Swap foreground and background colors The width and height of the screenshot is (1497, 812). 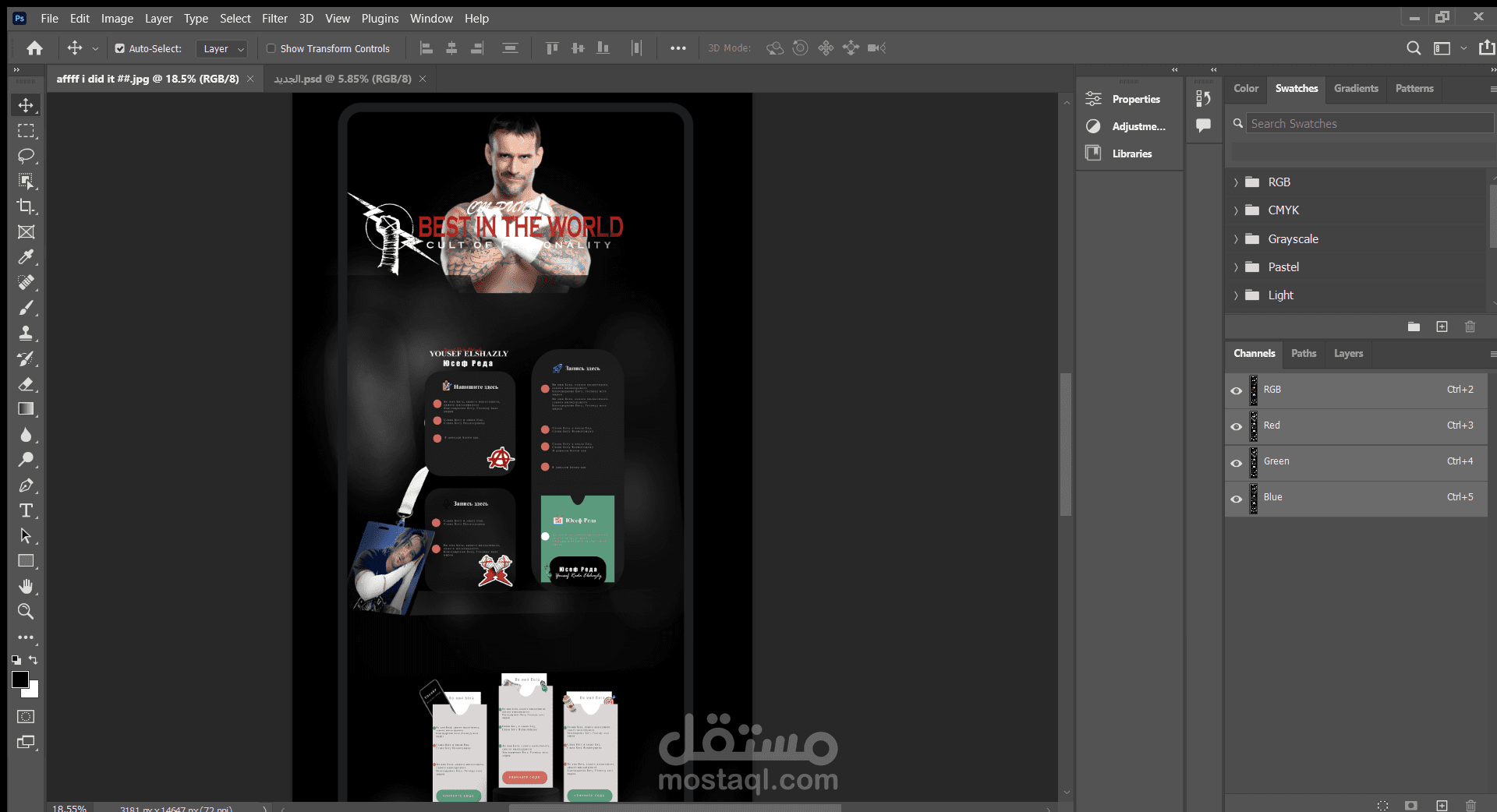(34, 659)
